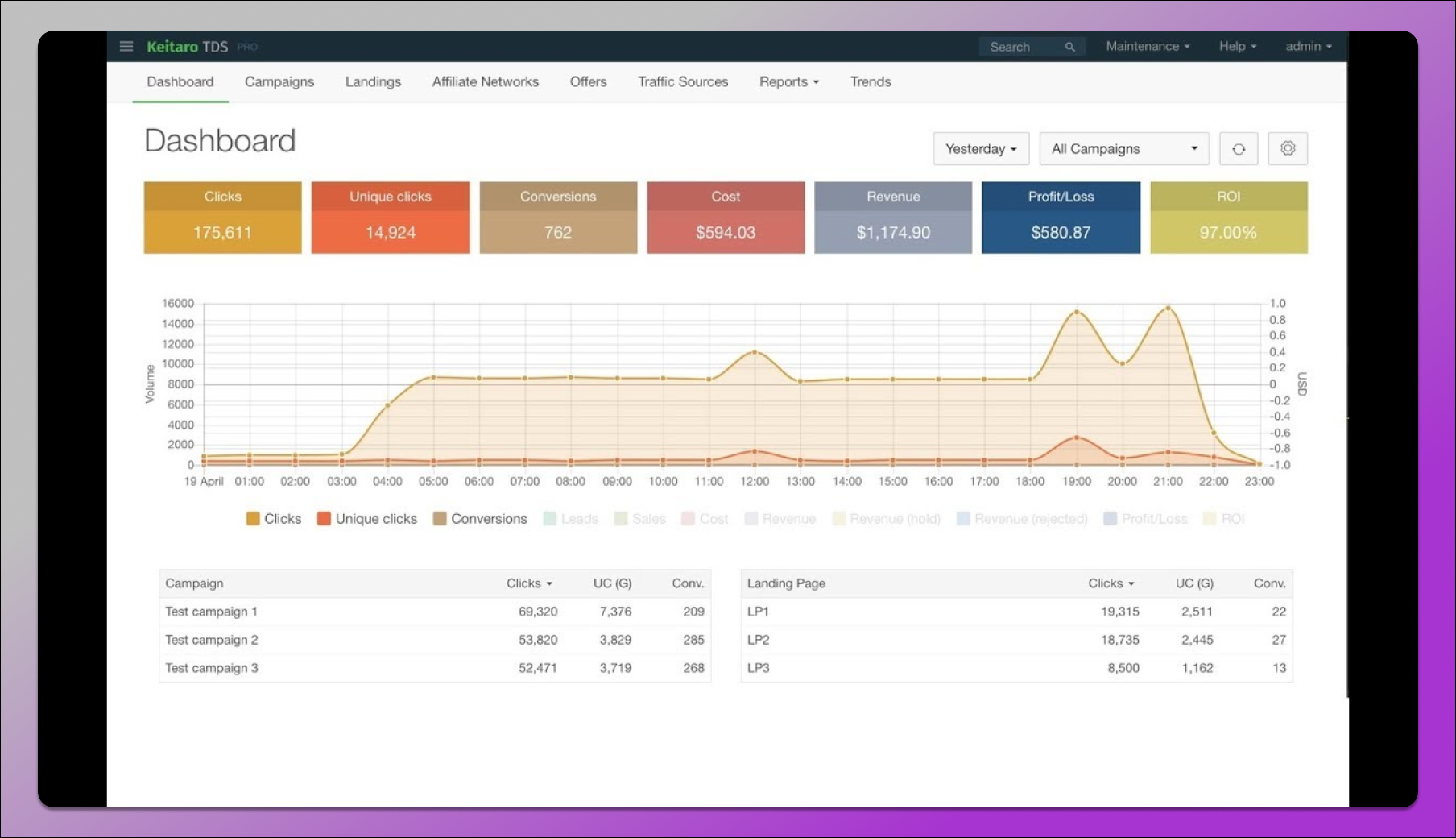Expand the Maintenance menu
1456x838 pixels.
click(x=1147, y=47)
